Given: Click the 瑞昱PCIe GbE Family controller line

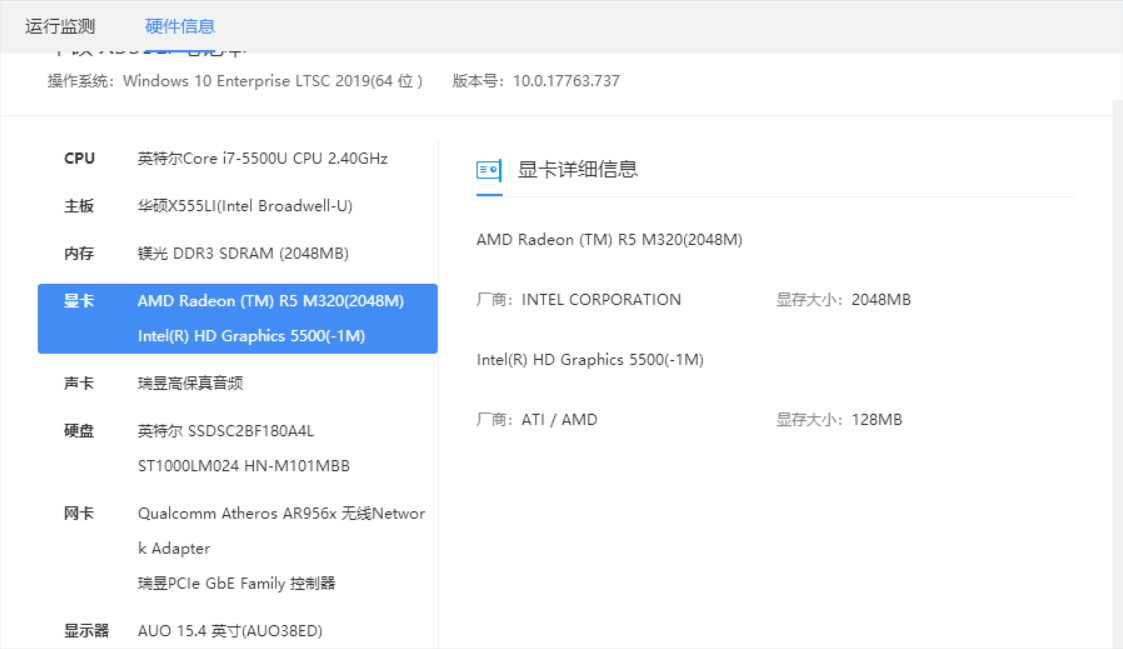Looking at the screenshot, I should point(237,583).
